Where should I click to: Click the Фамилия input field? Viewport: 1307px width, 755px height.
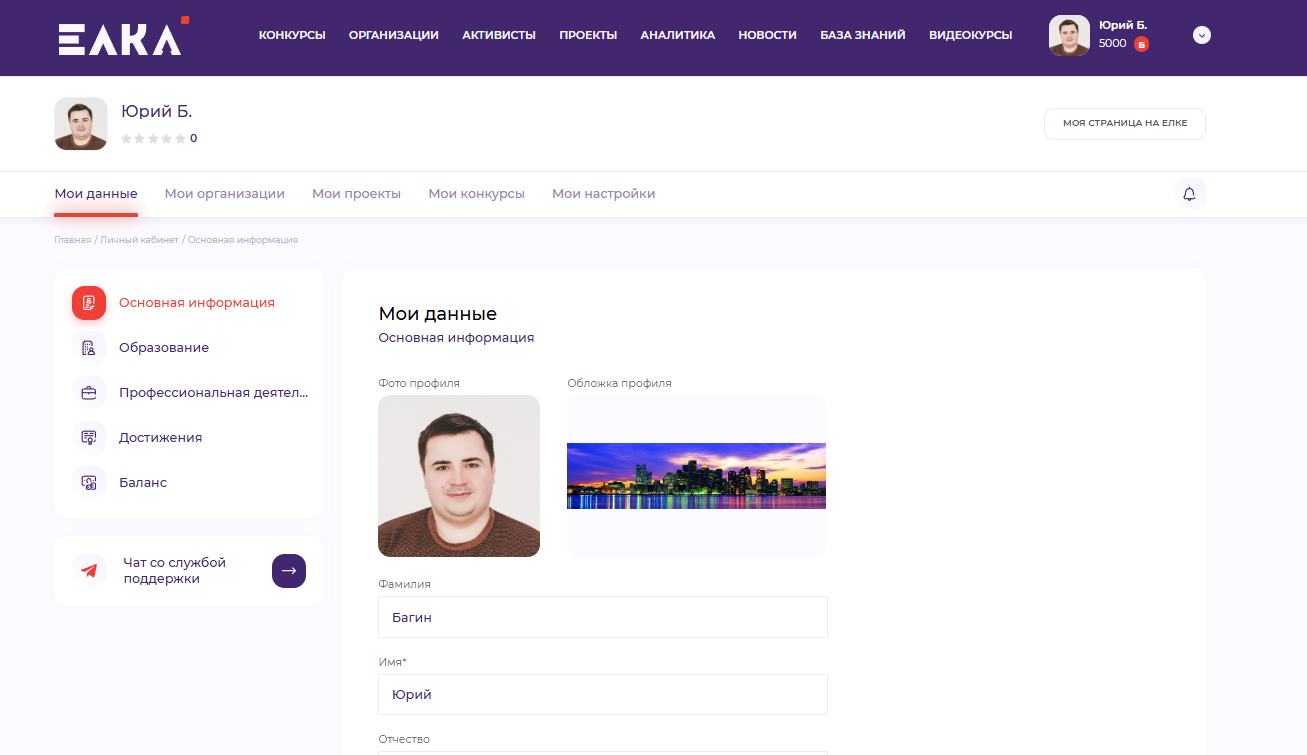pyautogui.click(x=602, y=617)
